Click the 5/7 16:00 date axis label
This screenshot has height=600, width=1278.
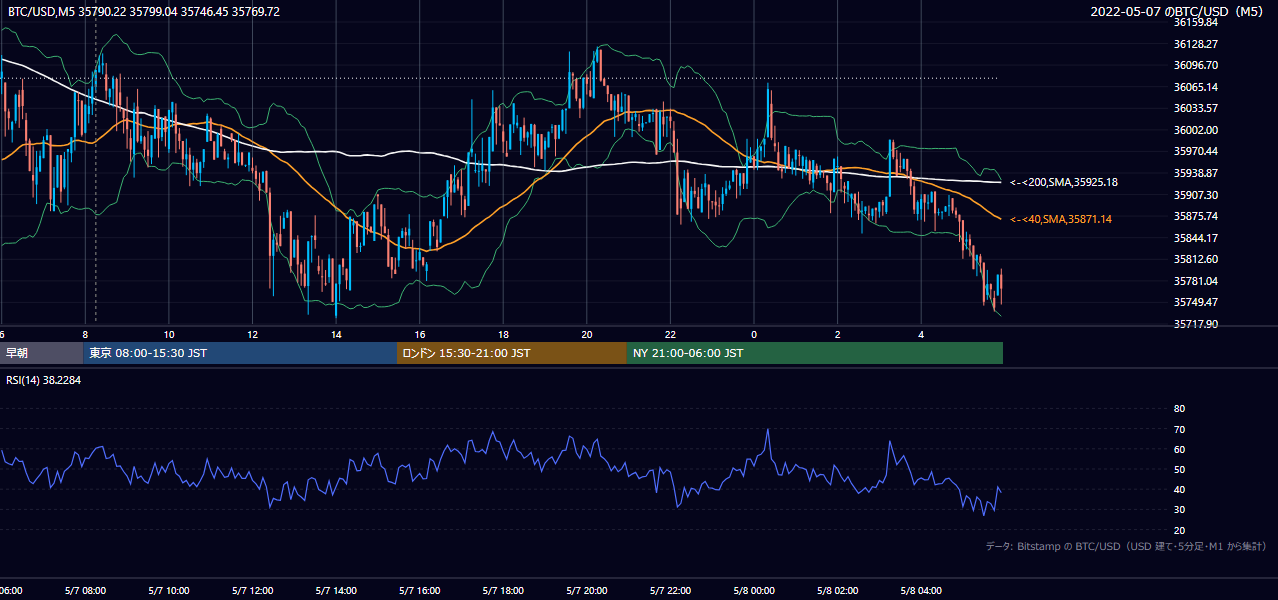[419, 591]
